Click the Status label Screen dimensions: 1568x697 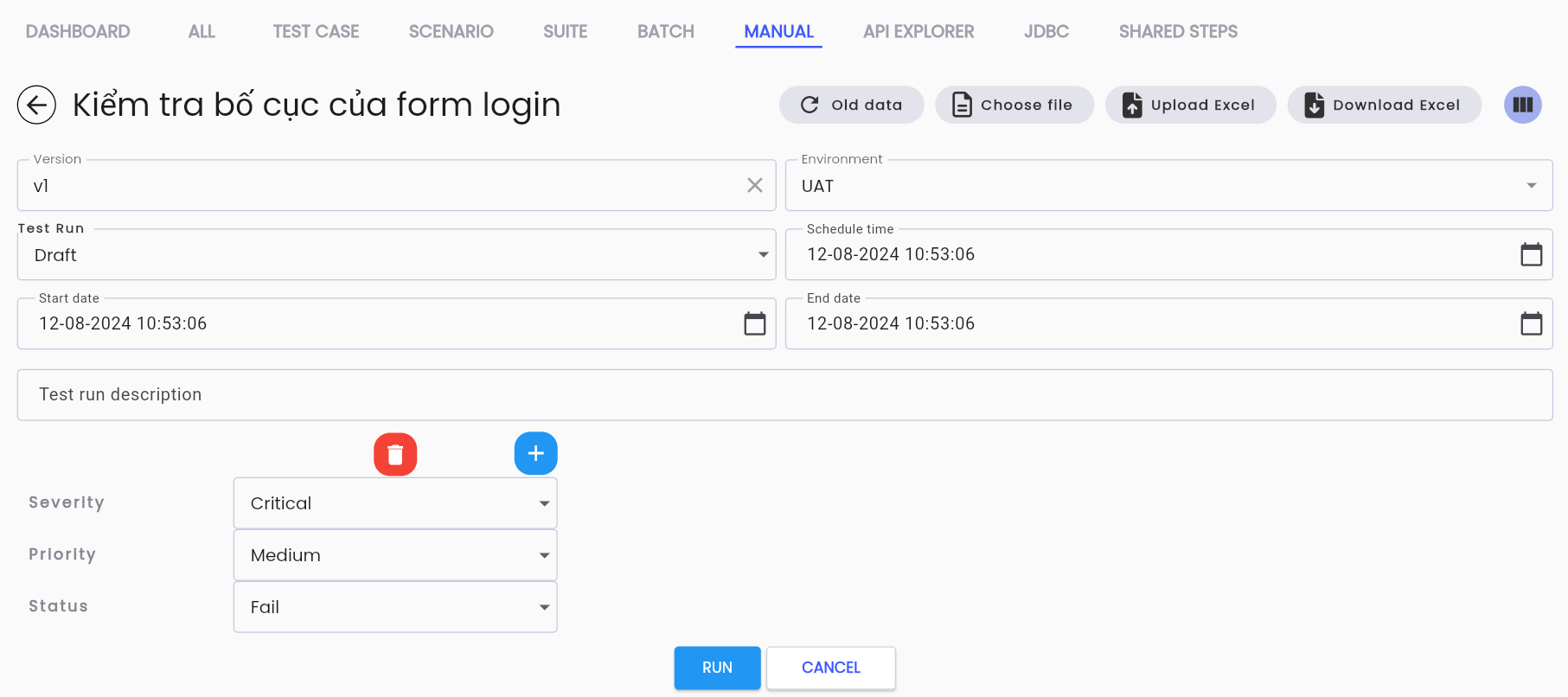point(58,606)
